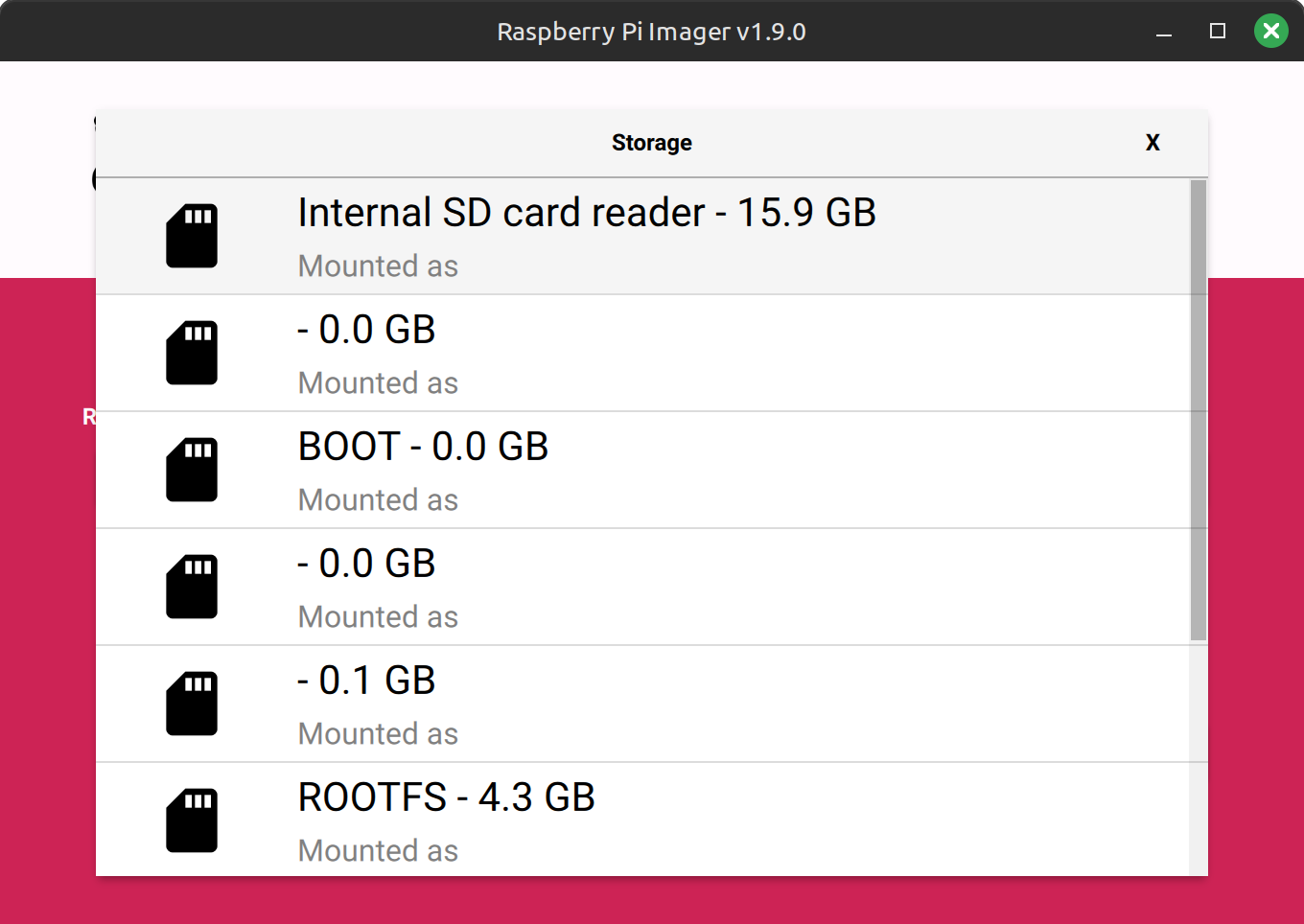This screenshot has height=924, width=1304.
Task: Close the Storage dialog with the X
Action: click(1153, 143)
